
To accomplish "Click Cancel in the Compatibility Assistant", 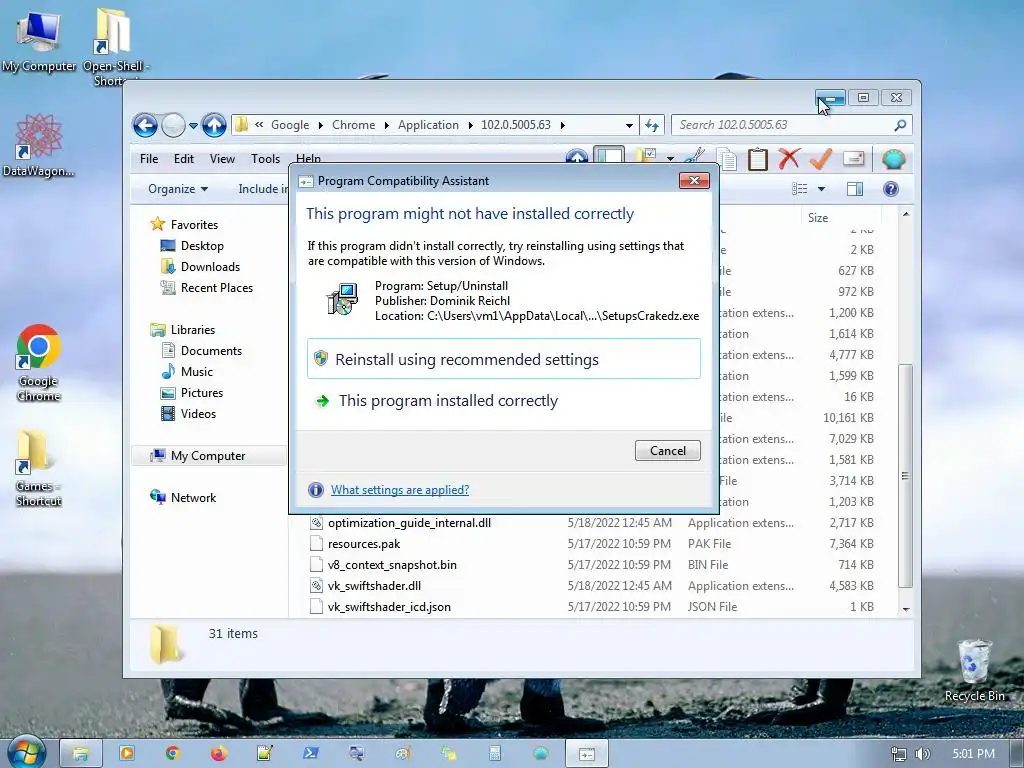I will 667,451.
